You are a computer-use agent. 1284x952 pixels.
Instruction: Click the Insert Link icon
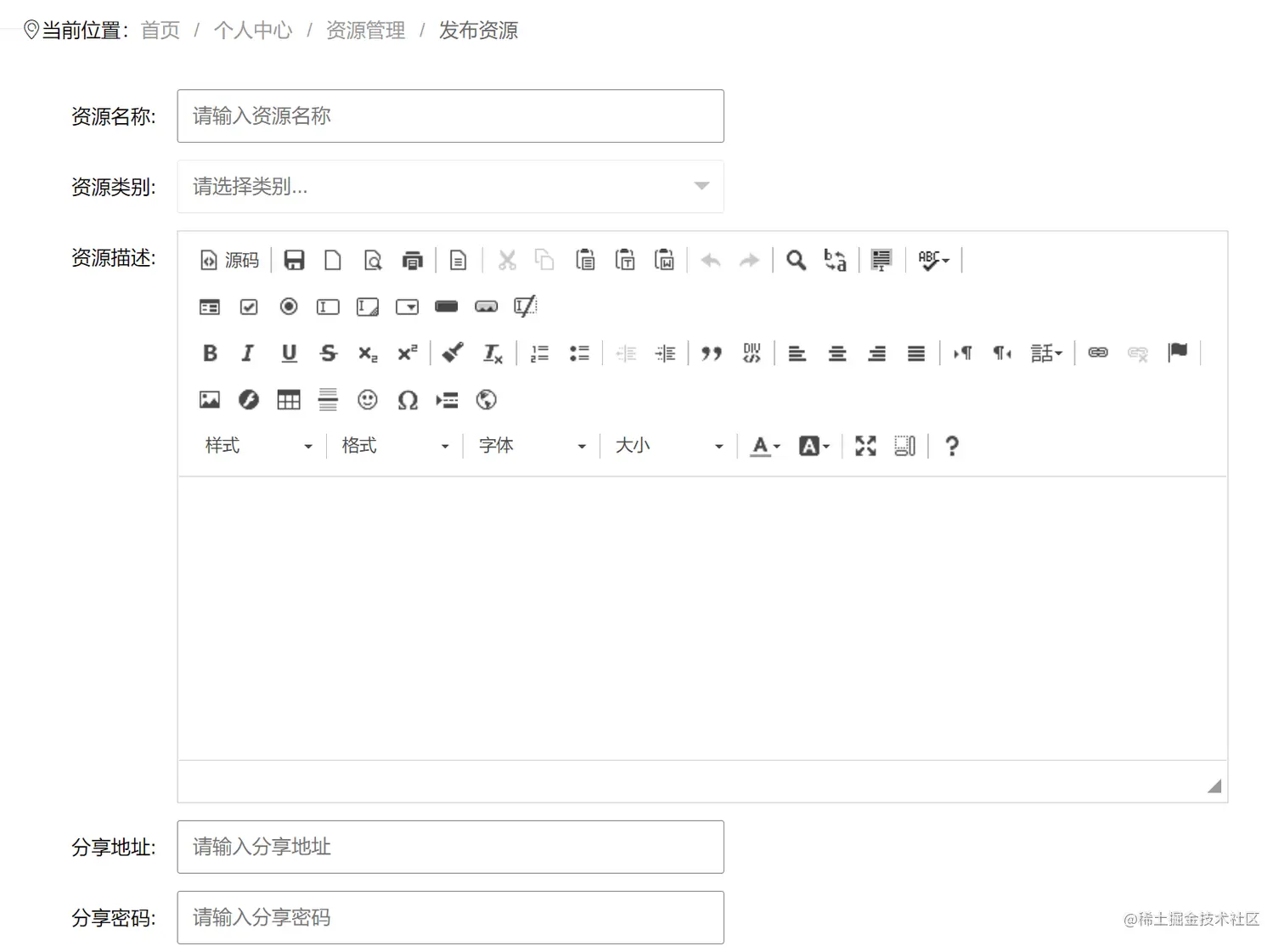(1098, 353)
